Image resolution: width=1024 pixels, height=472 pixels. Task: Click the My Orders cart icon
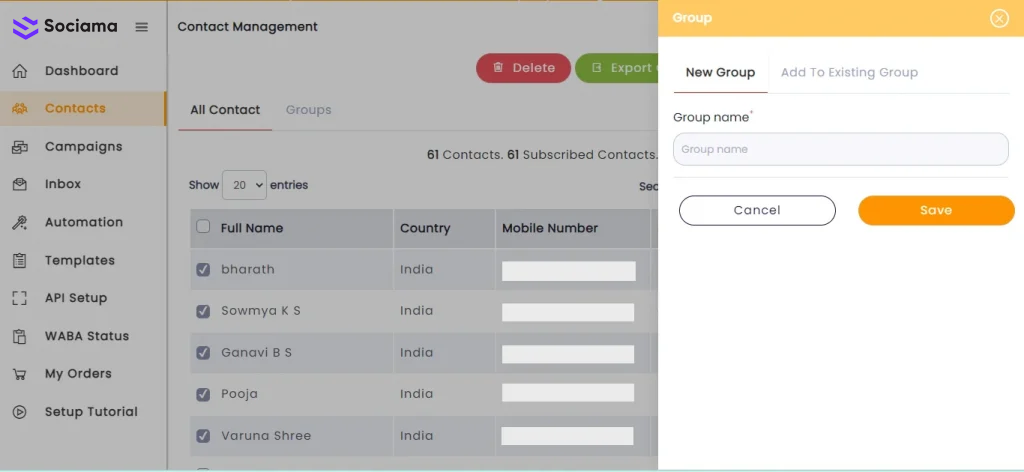(20, 374)
